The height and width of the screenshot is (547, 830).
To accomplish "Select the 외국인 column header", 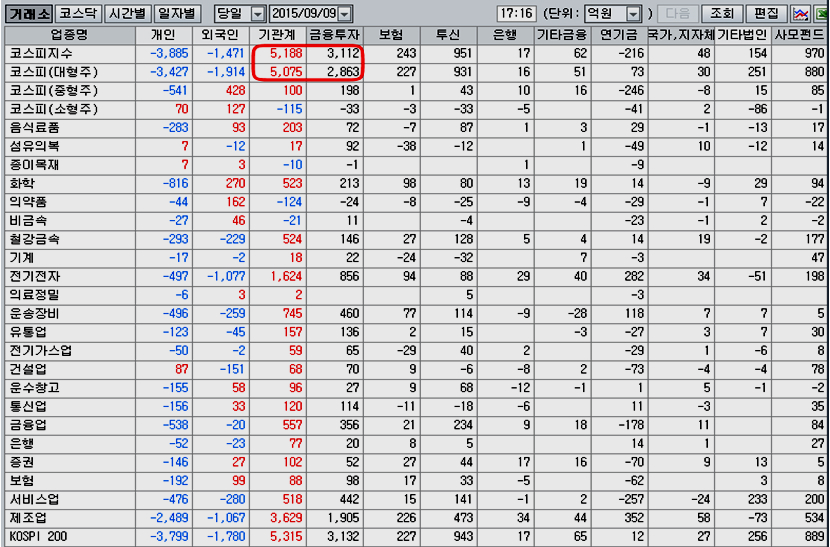I will [220, 35].
